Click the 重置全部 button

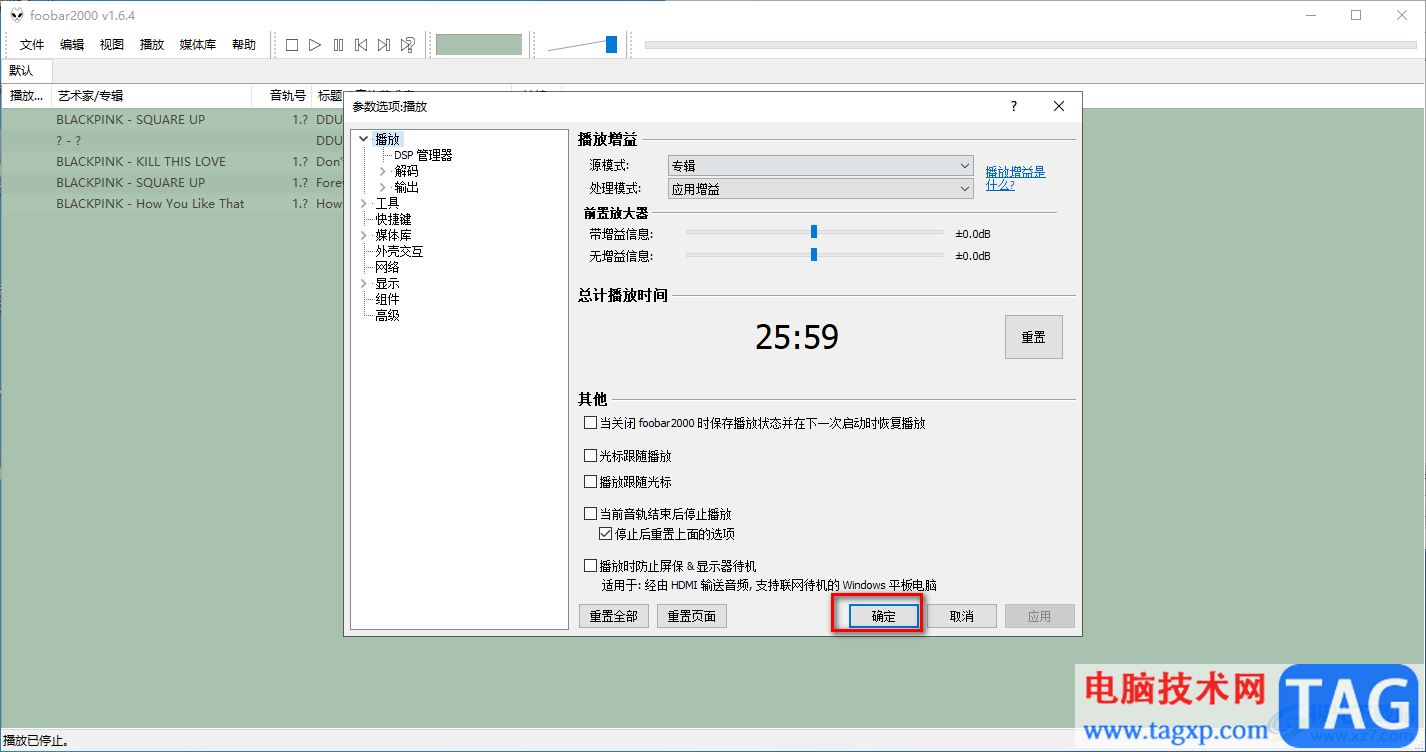click(613, 616)
